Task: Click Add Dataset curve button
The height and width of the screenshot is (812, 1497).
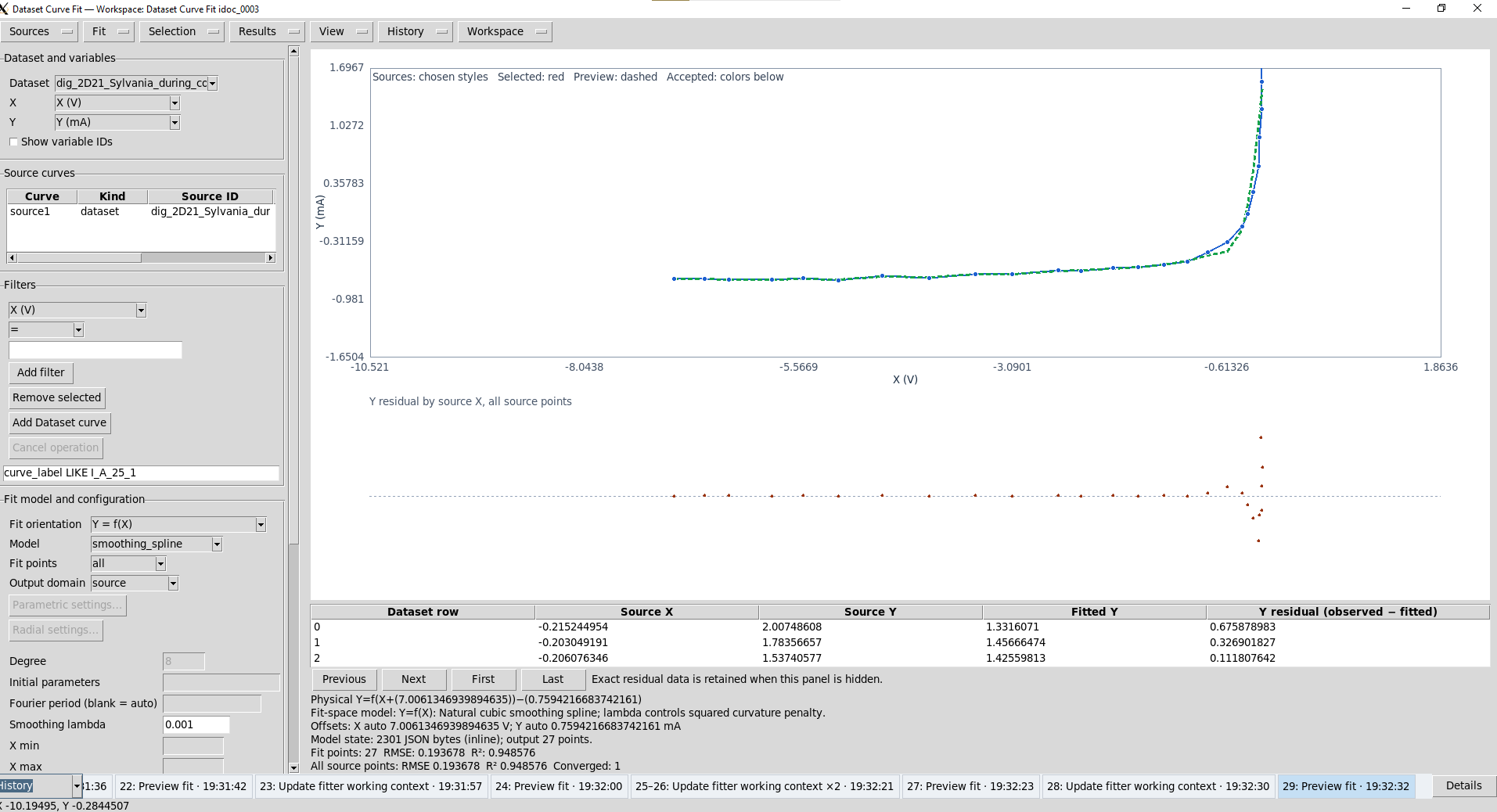Action: pos(59,422)
